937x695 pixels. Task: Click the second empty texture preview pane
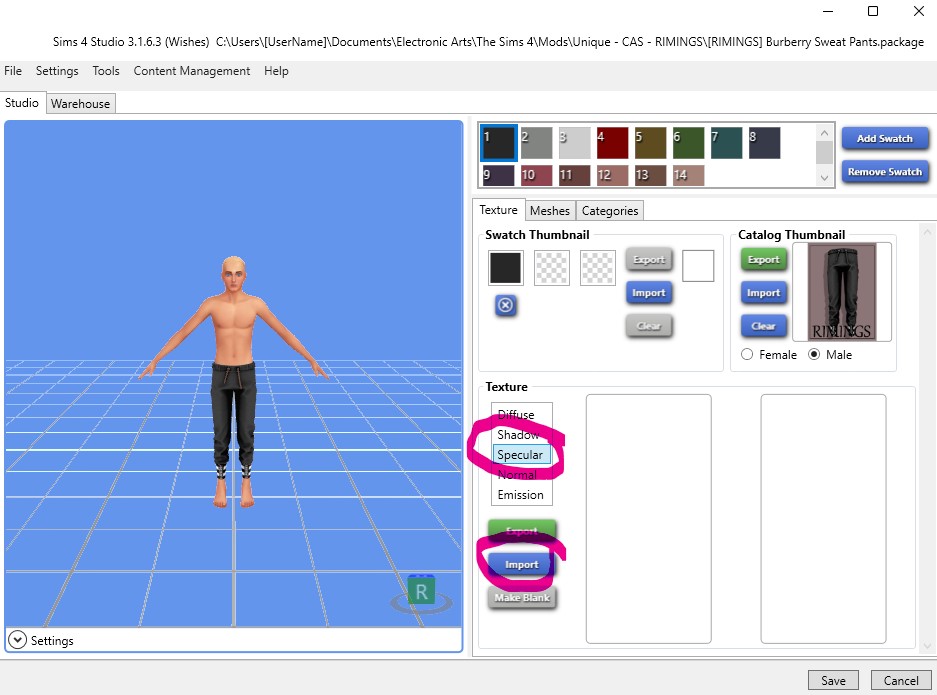tap(823, 519)
